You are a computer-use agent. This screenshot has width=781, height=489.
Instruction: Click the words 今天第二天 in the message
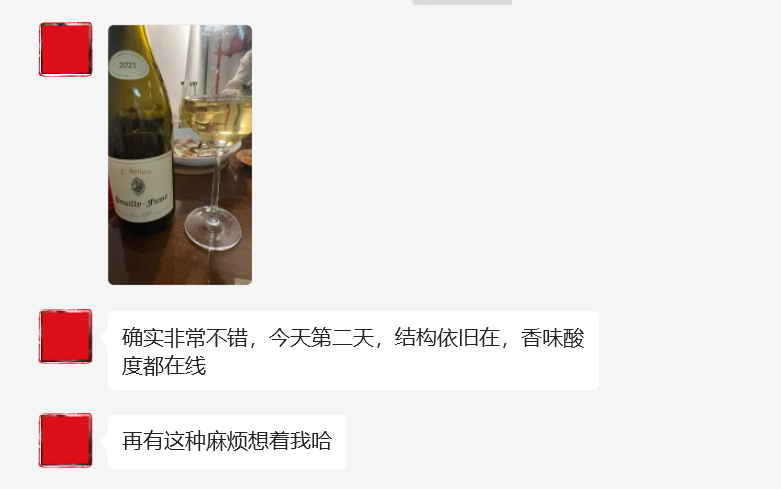tap(321, 338)
